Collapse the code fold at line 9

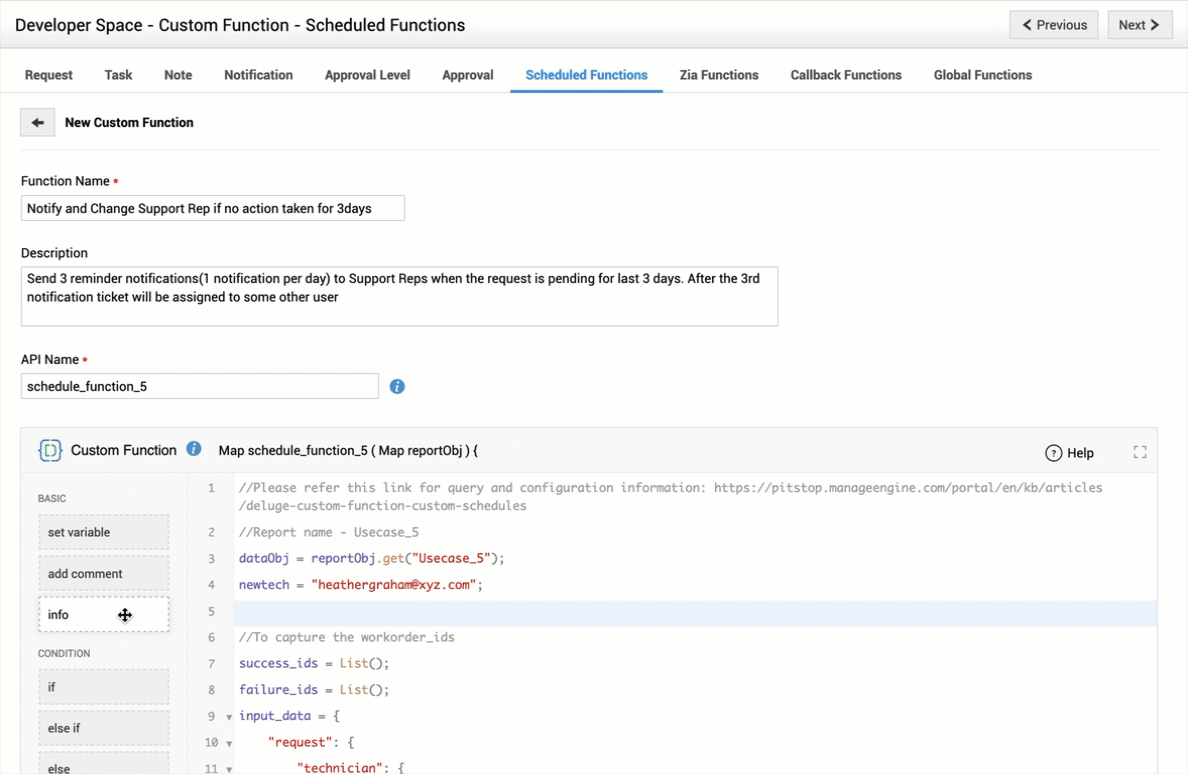[229, 717]
